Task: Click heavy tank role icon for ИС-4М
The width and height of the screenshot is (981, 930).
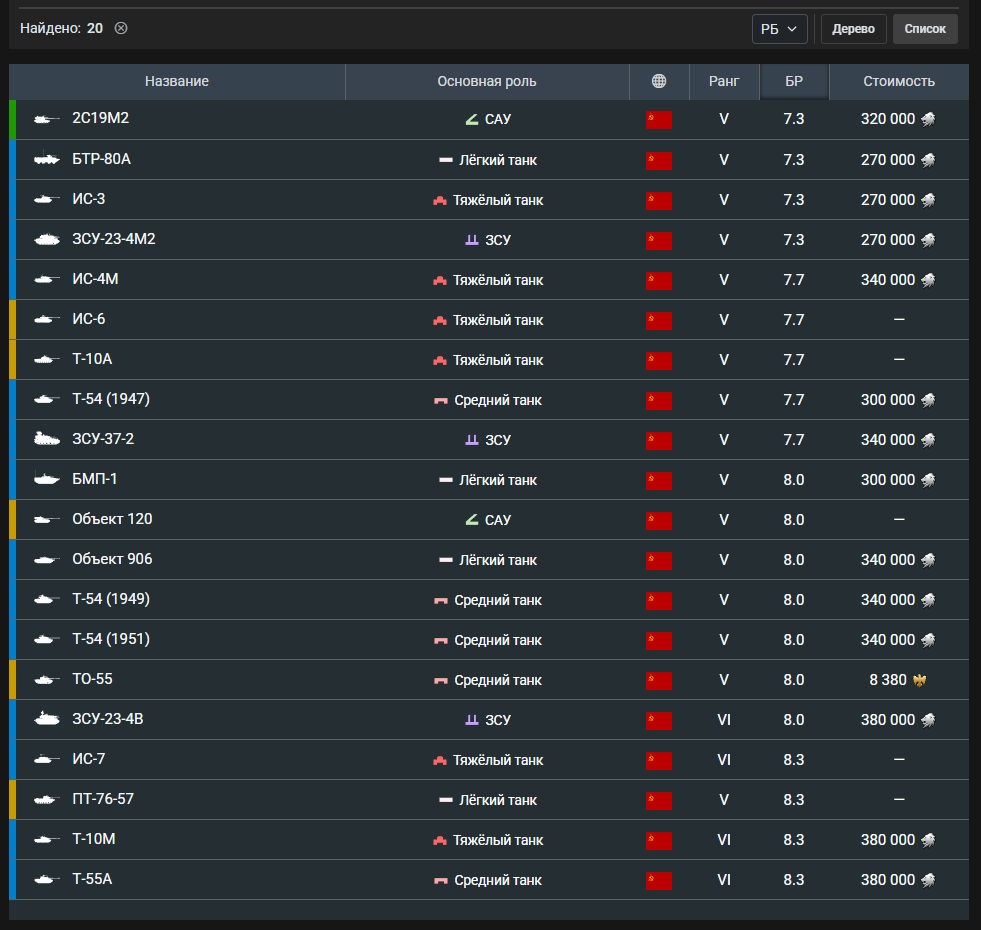Action: (439, 280)
